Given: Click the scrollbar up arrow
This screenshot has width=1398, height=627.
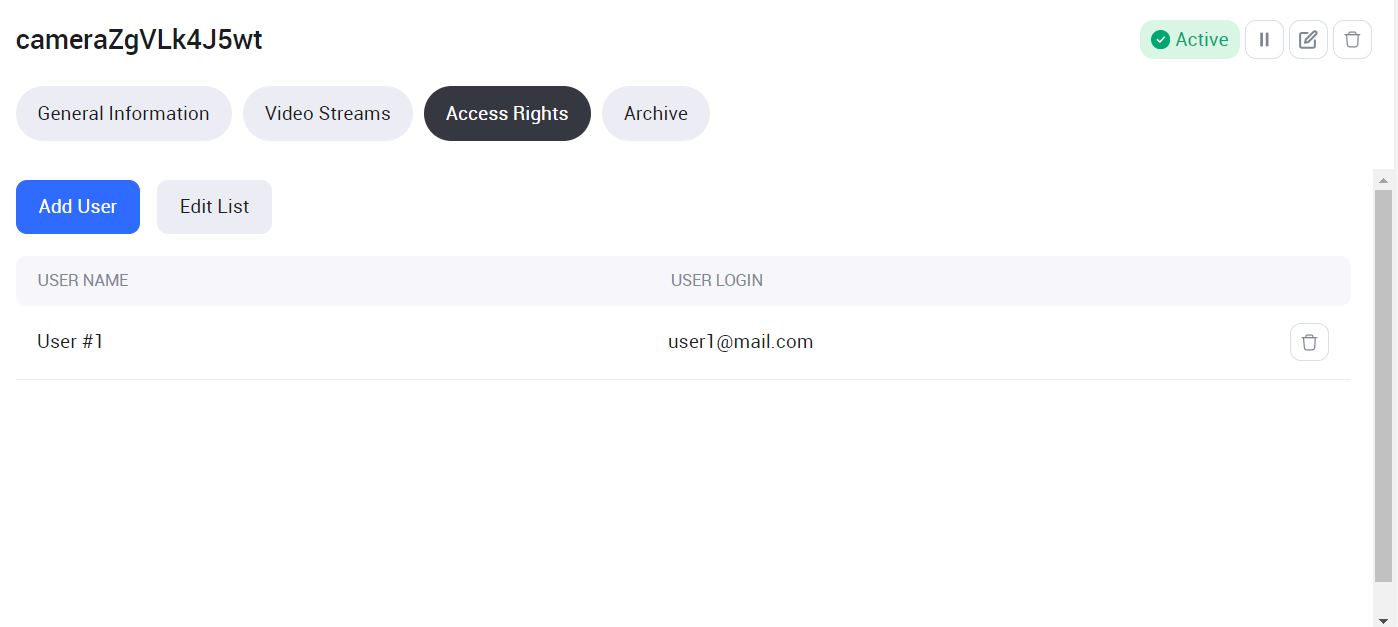Looking at the screenshot, I should [x=1384, y=181].
